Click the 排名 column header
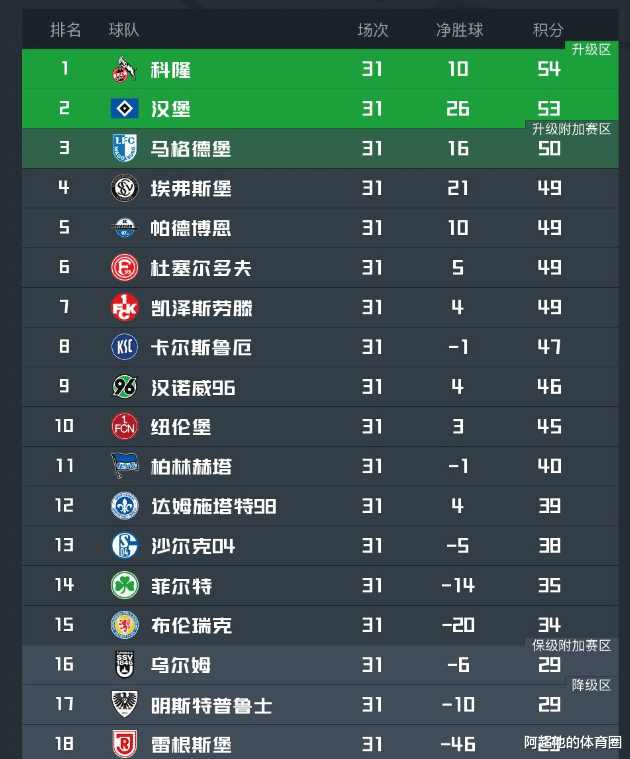 (x=65, y=30)
